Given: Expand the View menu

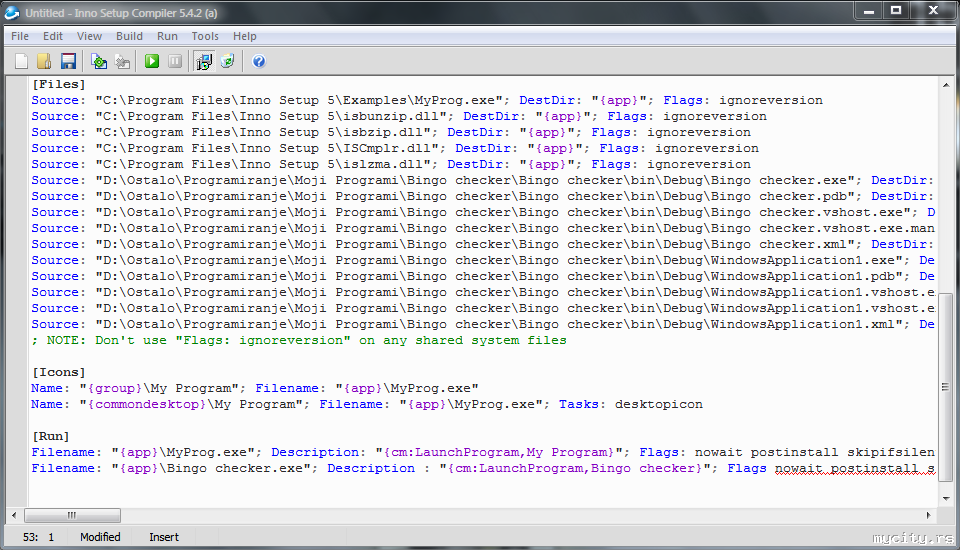Looking at the screenshot, I should coord(89,36).
